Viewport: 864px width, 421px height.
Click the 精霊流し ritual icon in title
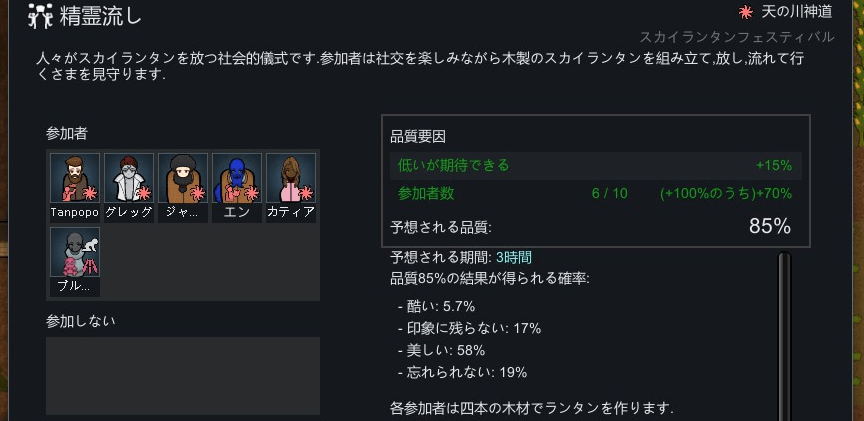click(40, 16)
